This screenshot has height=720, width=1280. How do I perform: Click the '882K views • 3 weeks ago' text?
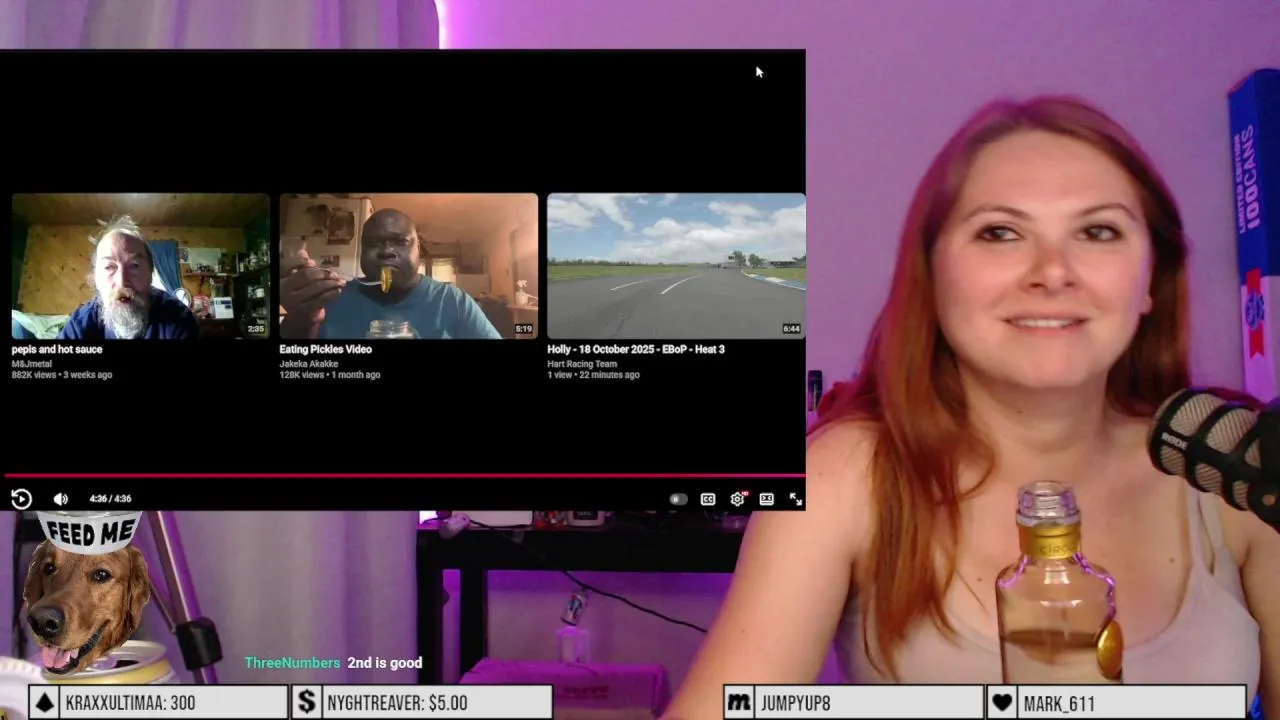tap(62, 375)
